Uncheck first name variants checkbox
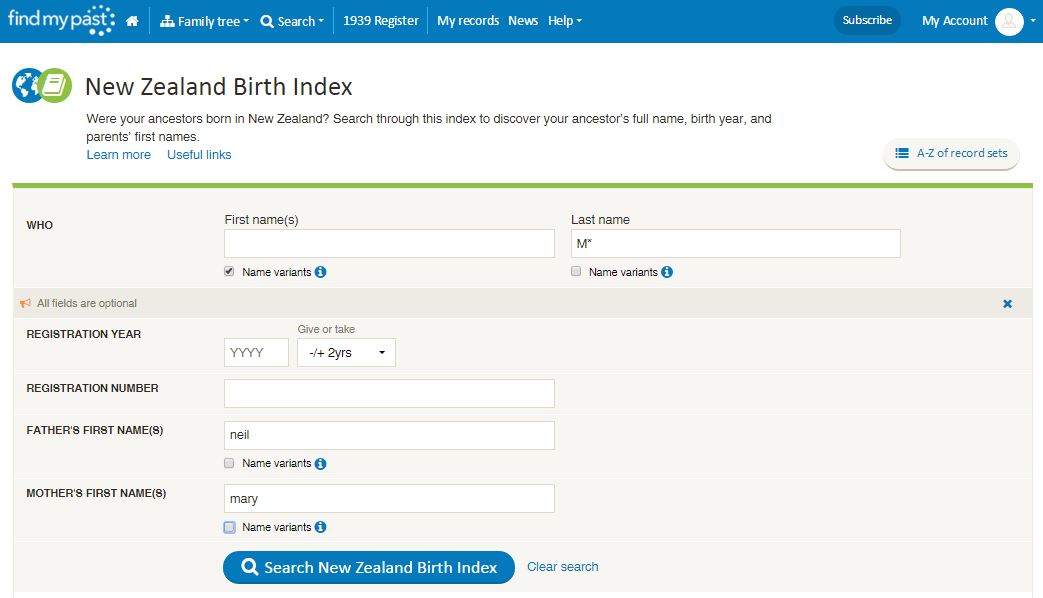 coord(230,271)
